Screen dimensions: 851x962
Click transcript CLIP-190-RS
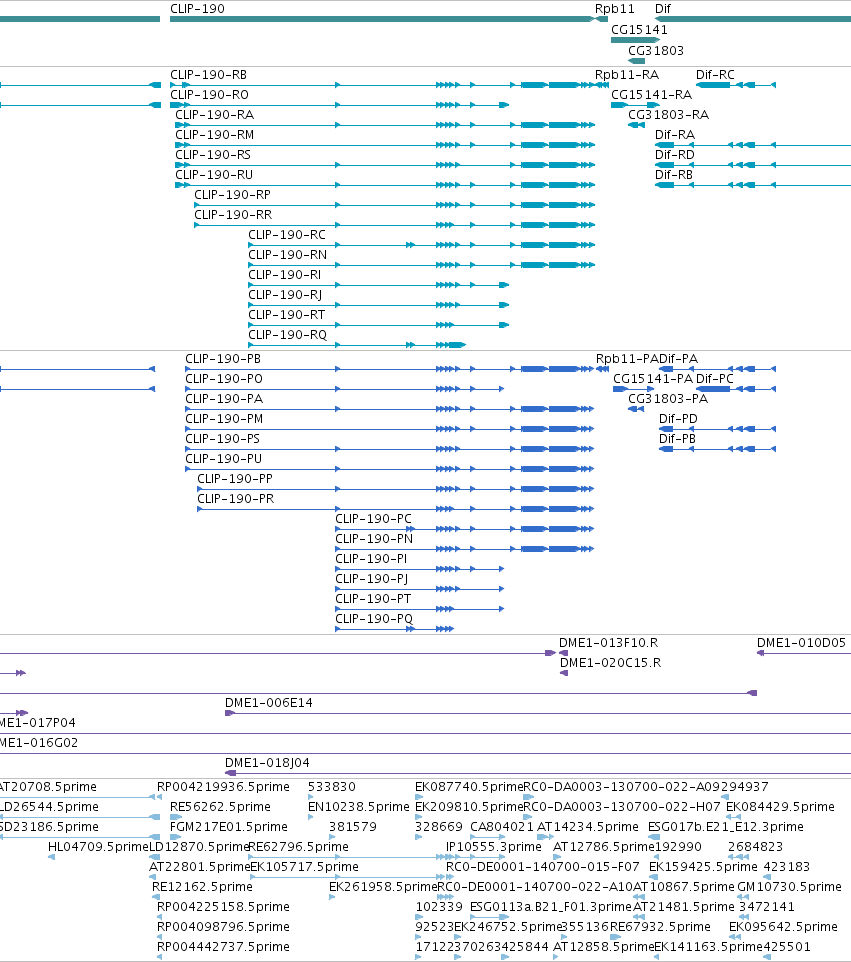213,155
